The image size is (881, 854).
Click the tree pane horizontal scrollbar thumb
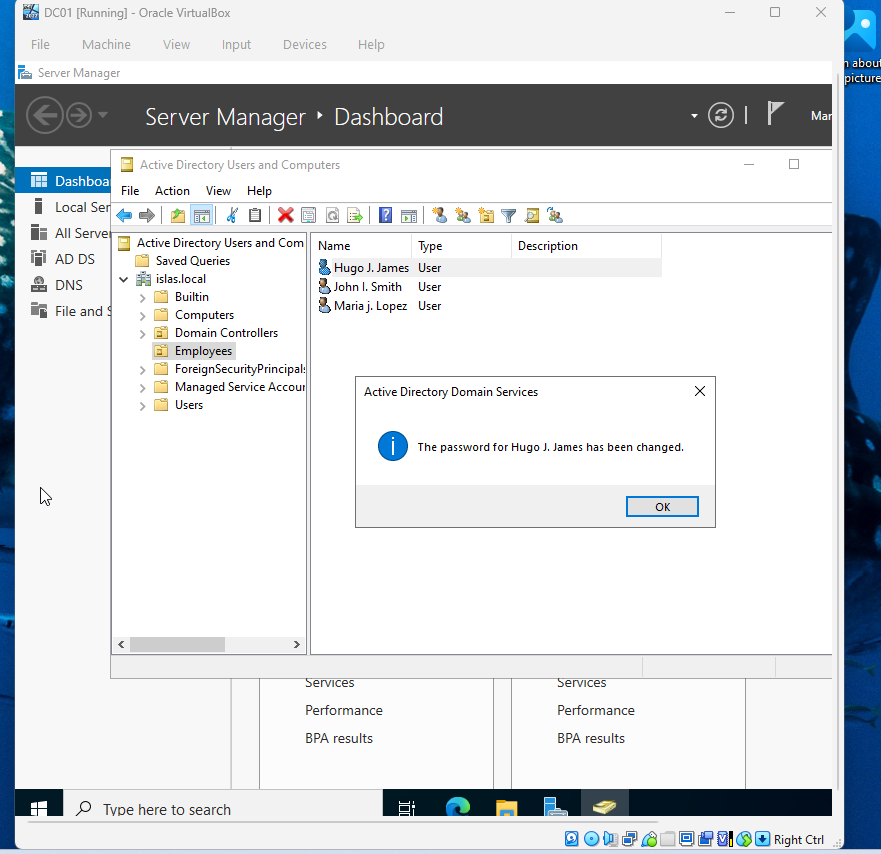point(178,644)
